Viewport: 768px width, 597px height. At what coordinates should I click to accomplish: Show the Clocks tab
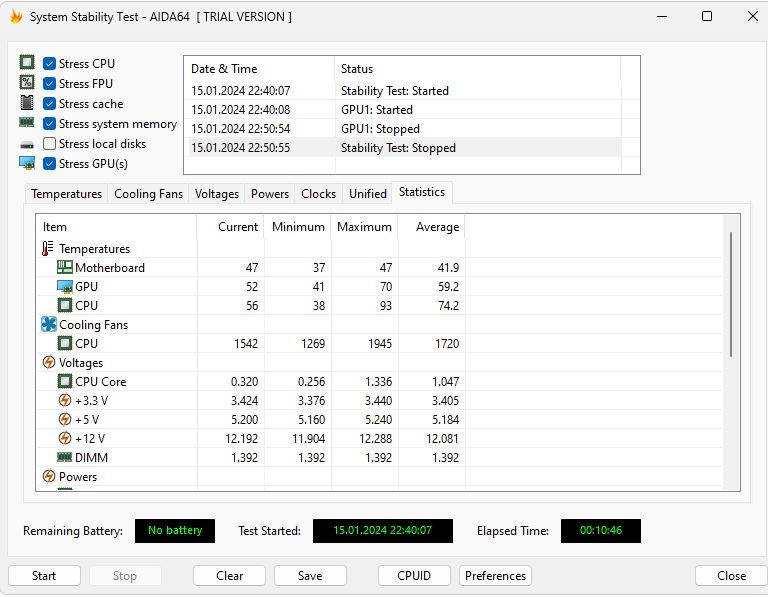pyautogui.click(x=318, y=194)
